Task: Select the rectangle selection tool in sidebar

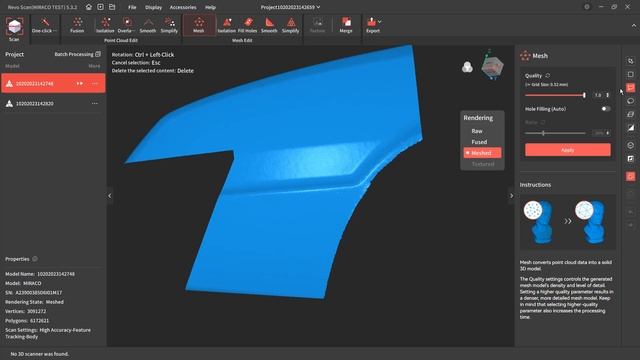Action: [x=631, y=74]
